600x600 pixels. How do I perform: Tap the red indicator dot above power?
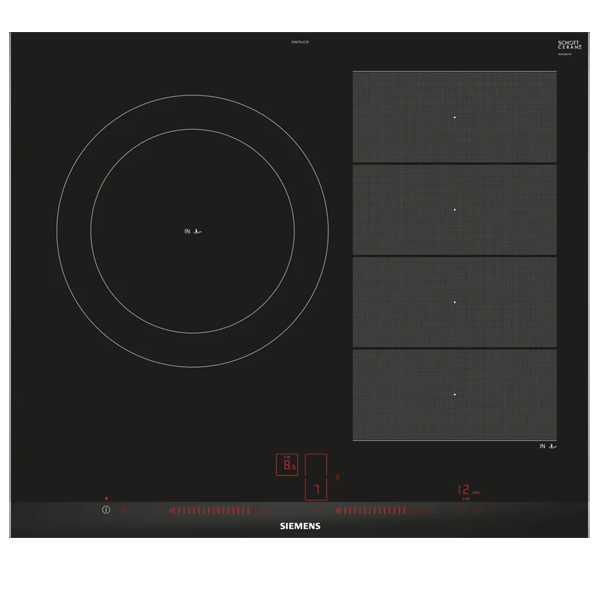[x=106, y=498]
